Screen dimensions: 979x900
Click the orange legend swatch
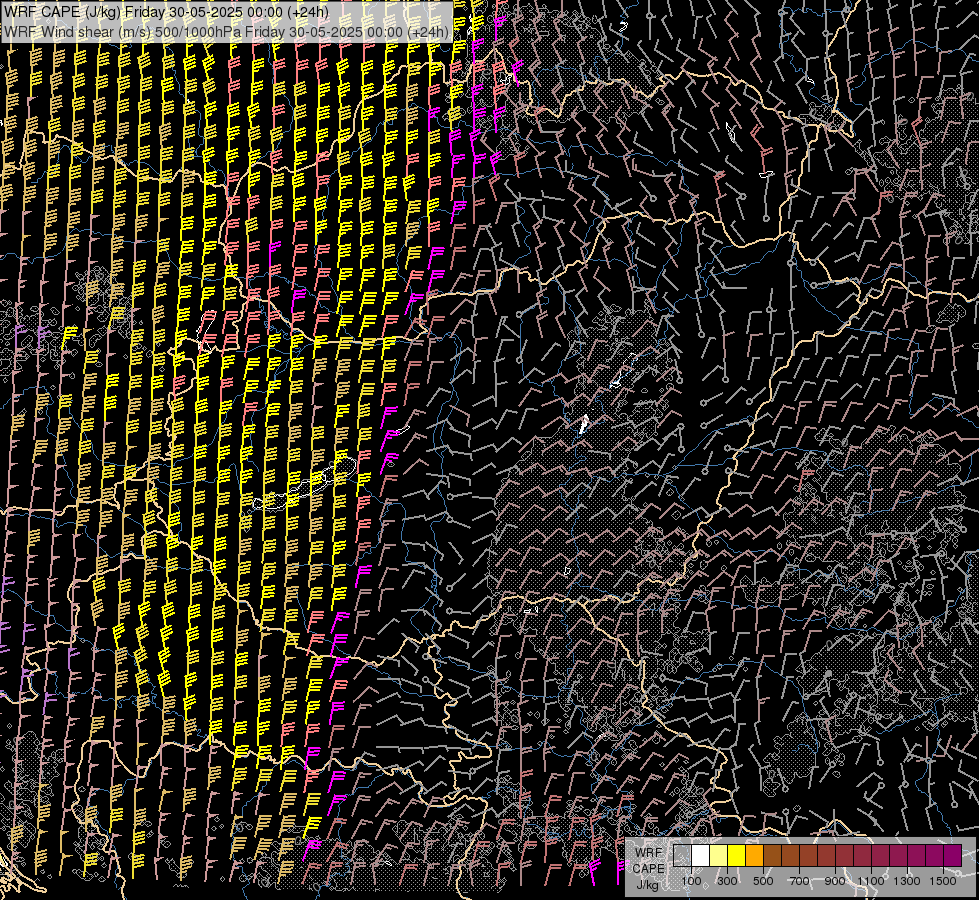click(x=754, y=856)
